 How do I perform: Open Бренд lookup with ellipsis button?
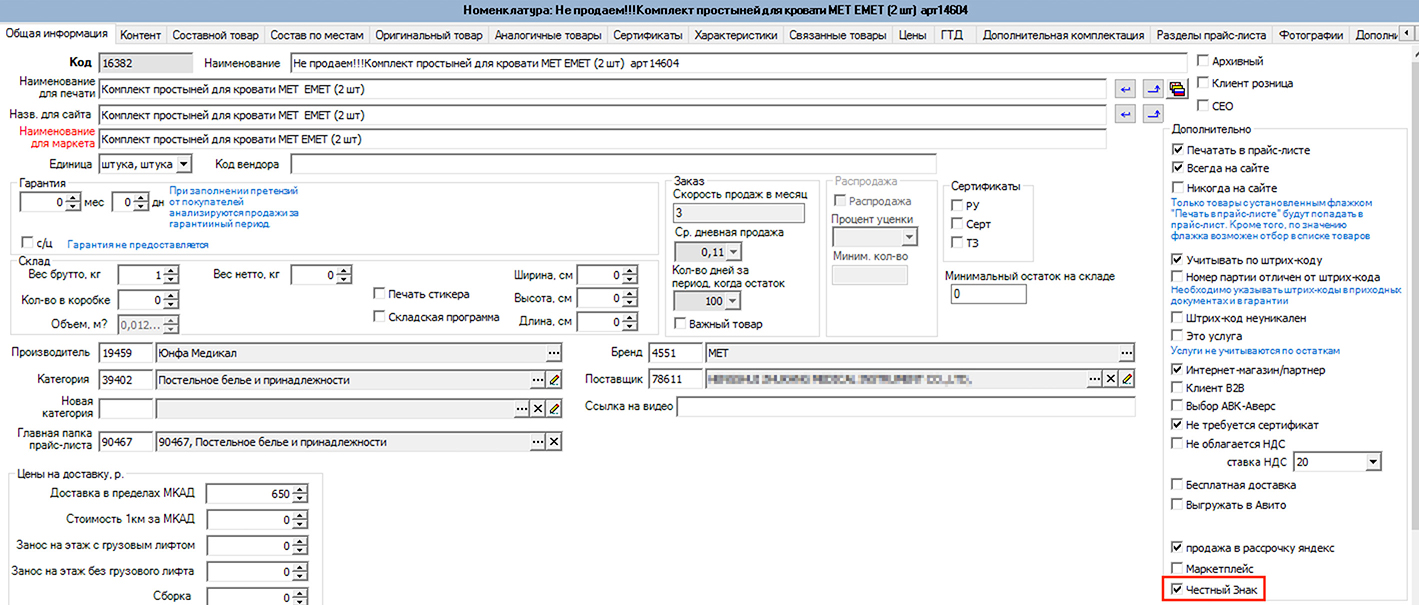tap(1127, 353)
